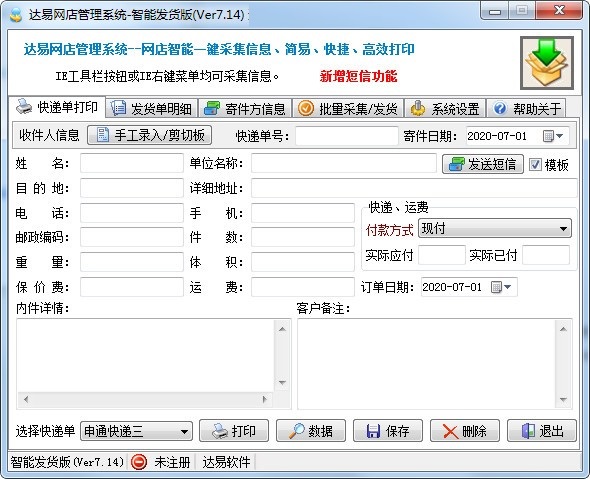This screenshot has width=590, height=479.
Task: Open the 系统设置 tab
Action: 445,108
